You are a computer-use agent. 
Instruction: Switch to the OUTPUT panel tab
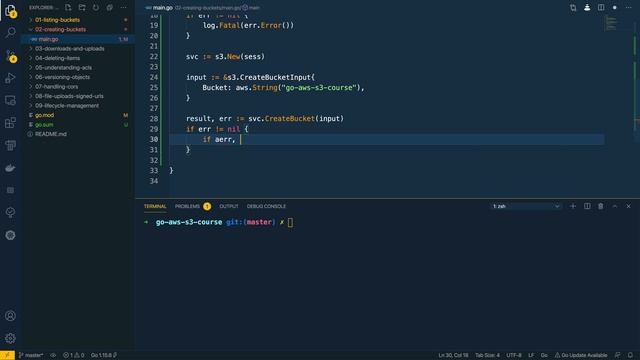click(x=229, y=206)
